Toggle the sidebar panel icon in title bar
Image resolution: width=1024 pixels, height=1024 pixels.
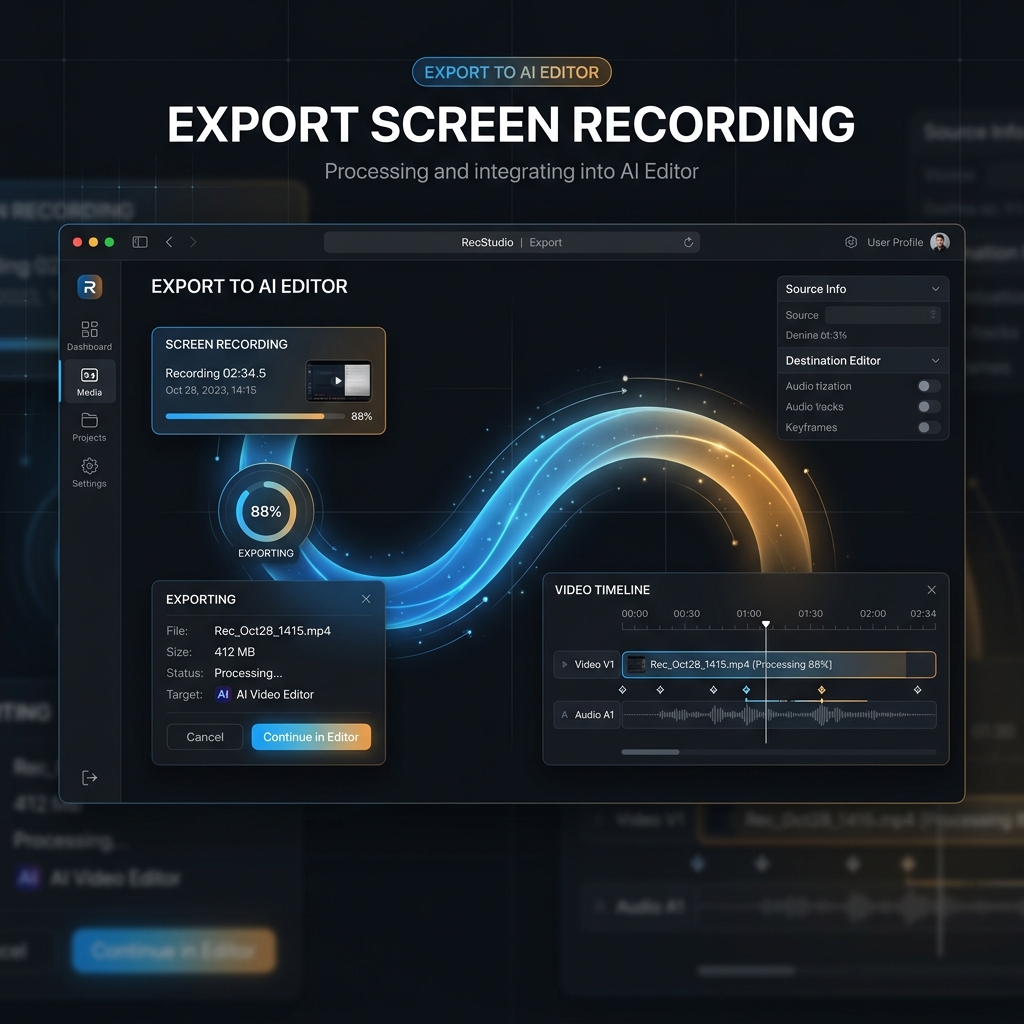pyautogui.click(x=140, y=242)
